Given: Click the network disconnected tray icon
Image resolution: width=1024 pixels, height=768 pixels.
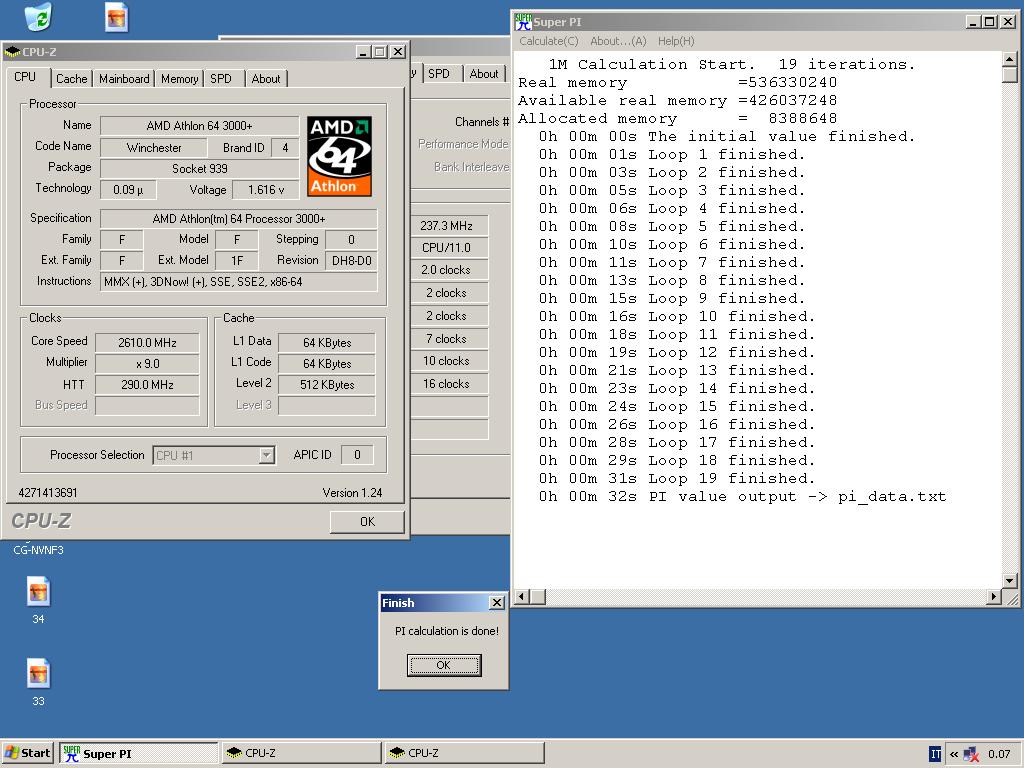Looking at the screenshot, I should pos(971,754).
